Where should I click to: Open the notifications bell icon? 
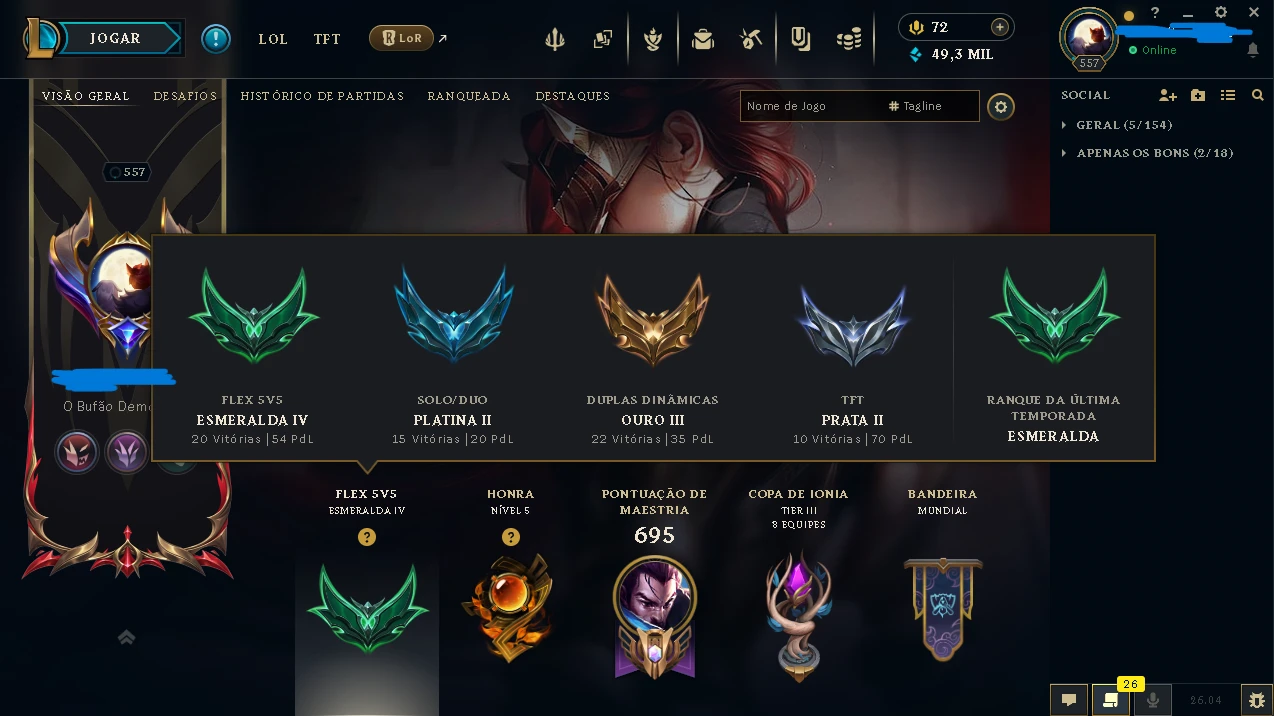pyautogui.click(x=1253, y=50)
